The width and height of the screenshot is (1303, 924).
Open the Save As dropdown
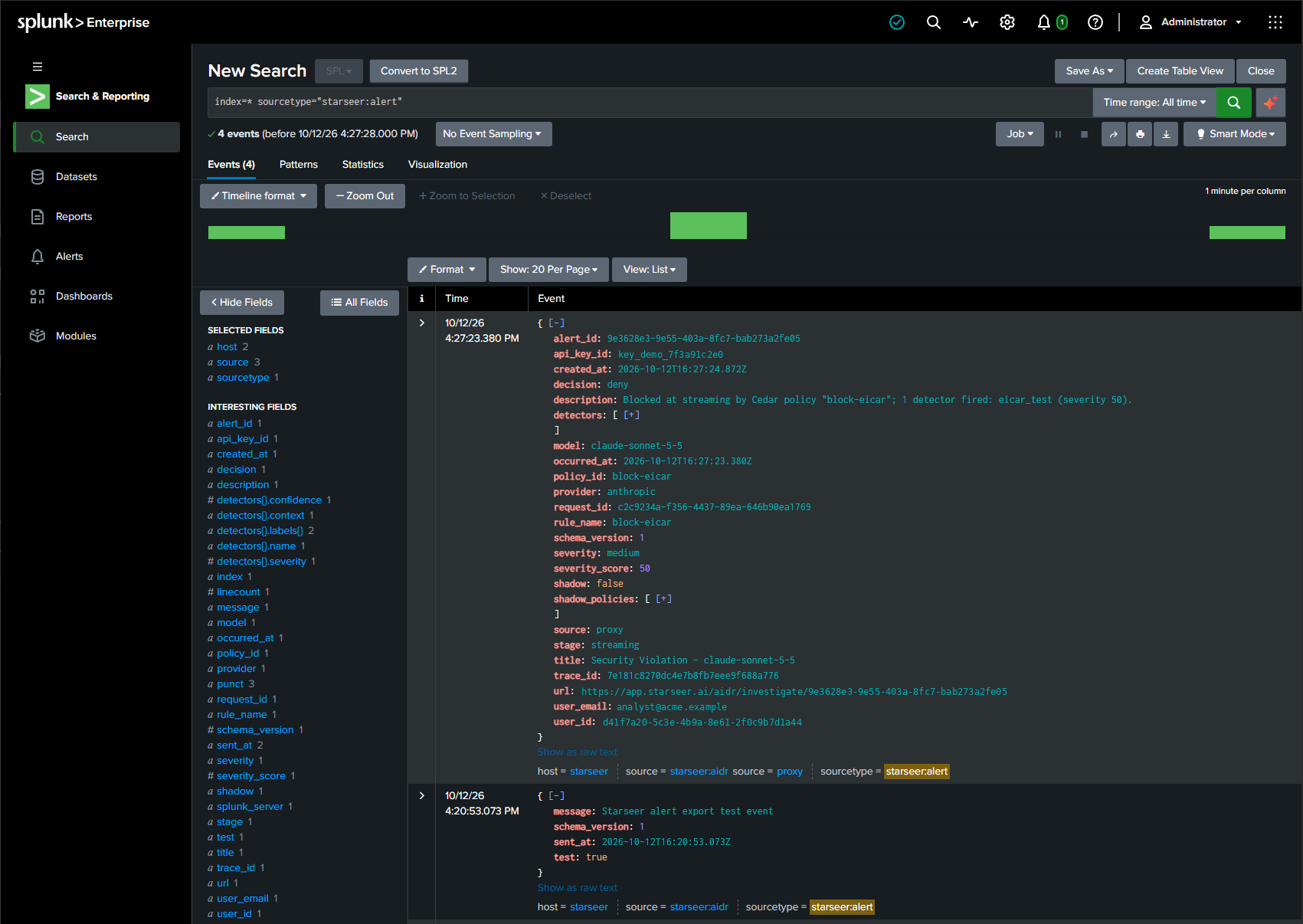pos(1089,71)
